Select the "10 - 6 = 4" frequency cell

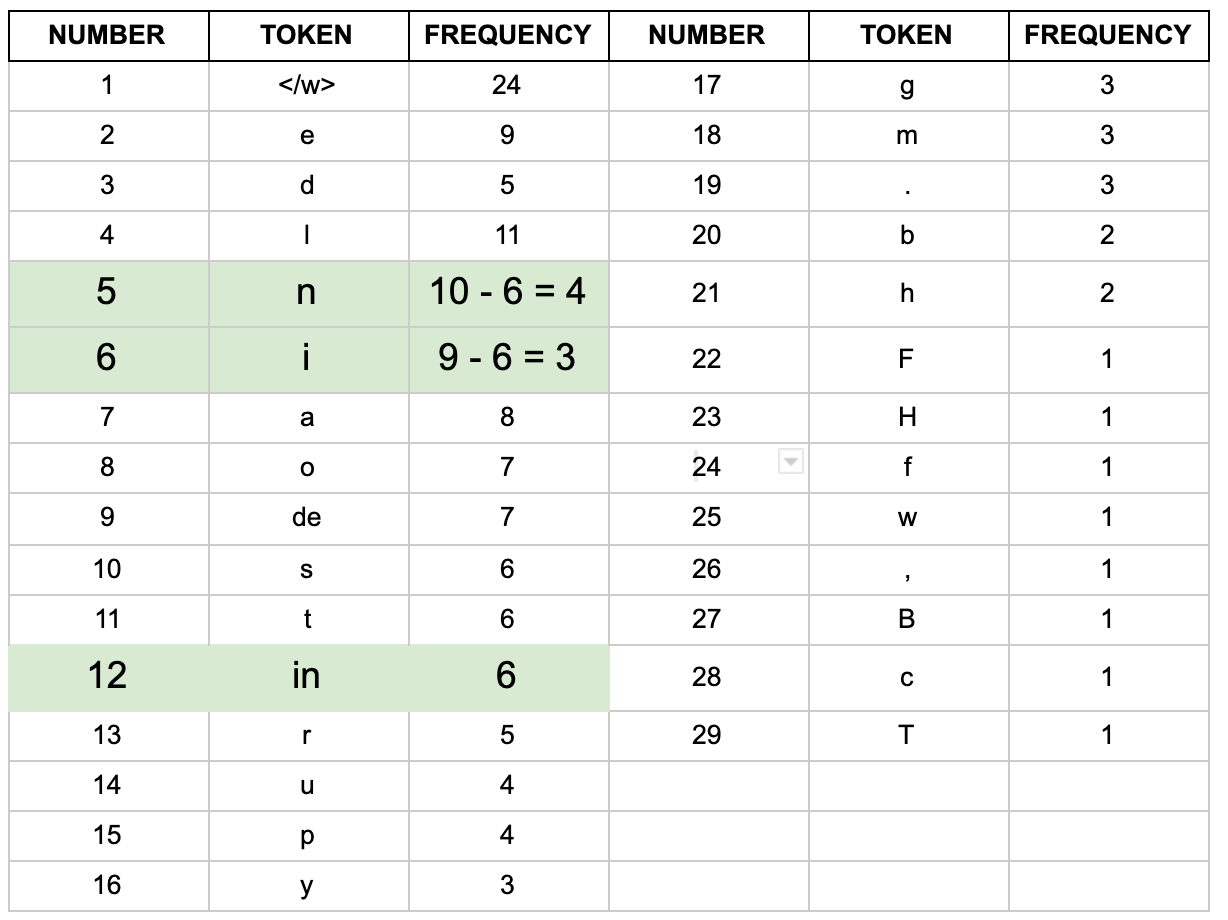[507, 292]
